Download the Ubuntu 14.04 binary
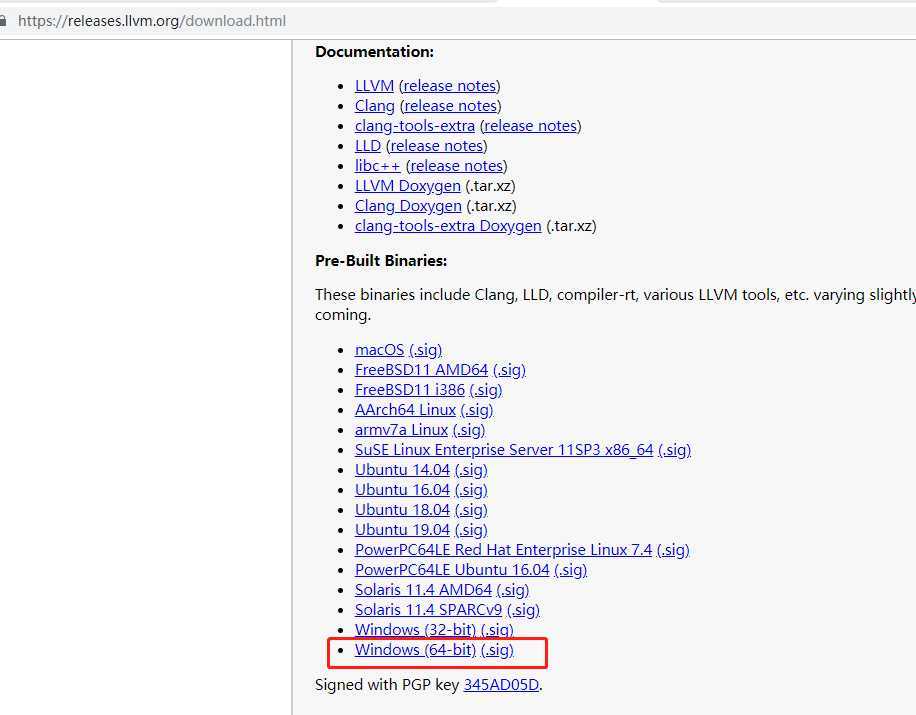This screenshot has width=916, height=715. 403,470
